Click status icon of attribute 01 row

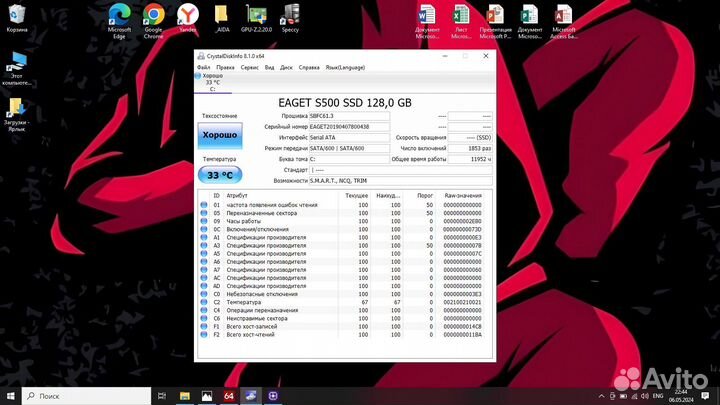coord(204,205)
